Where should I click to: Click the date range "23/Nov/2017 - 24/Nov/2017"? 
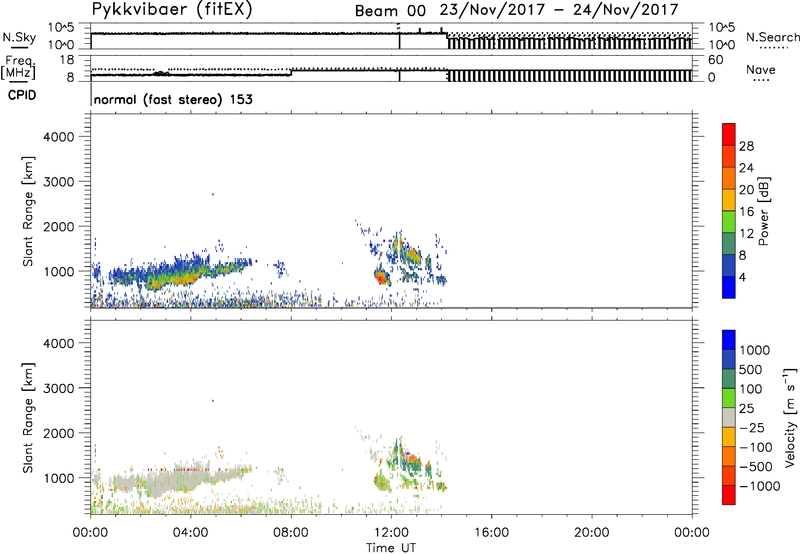click(559, 10)
